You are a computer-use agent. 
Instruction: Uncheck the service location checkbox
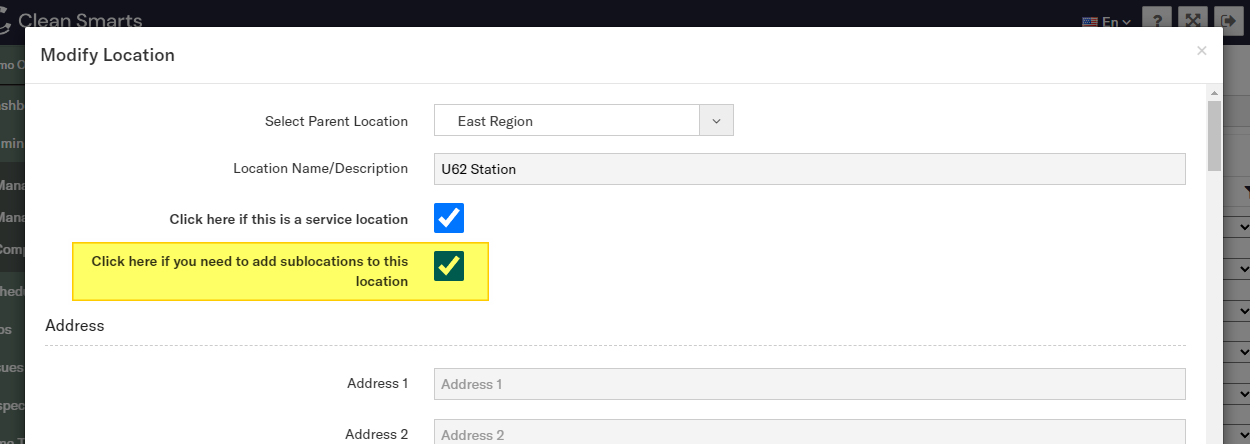tap(449, 218)
